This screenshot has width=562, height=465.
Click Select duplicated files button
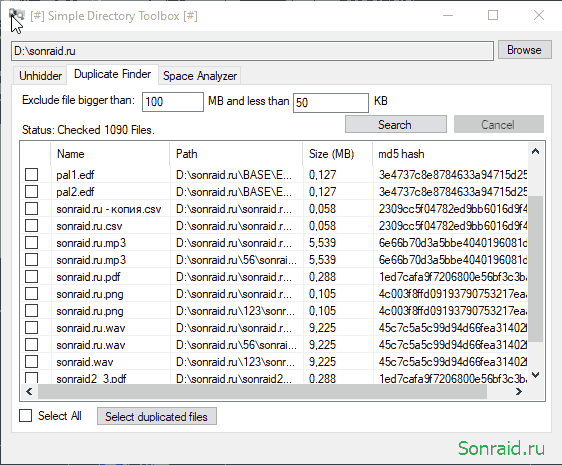[157, 416]
